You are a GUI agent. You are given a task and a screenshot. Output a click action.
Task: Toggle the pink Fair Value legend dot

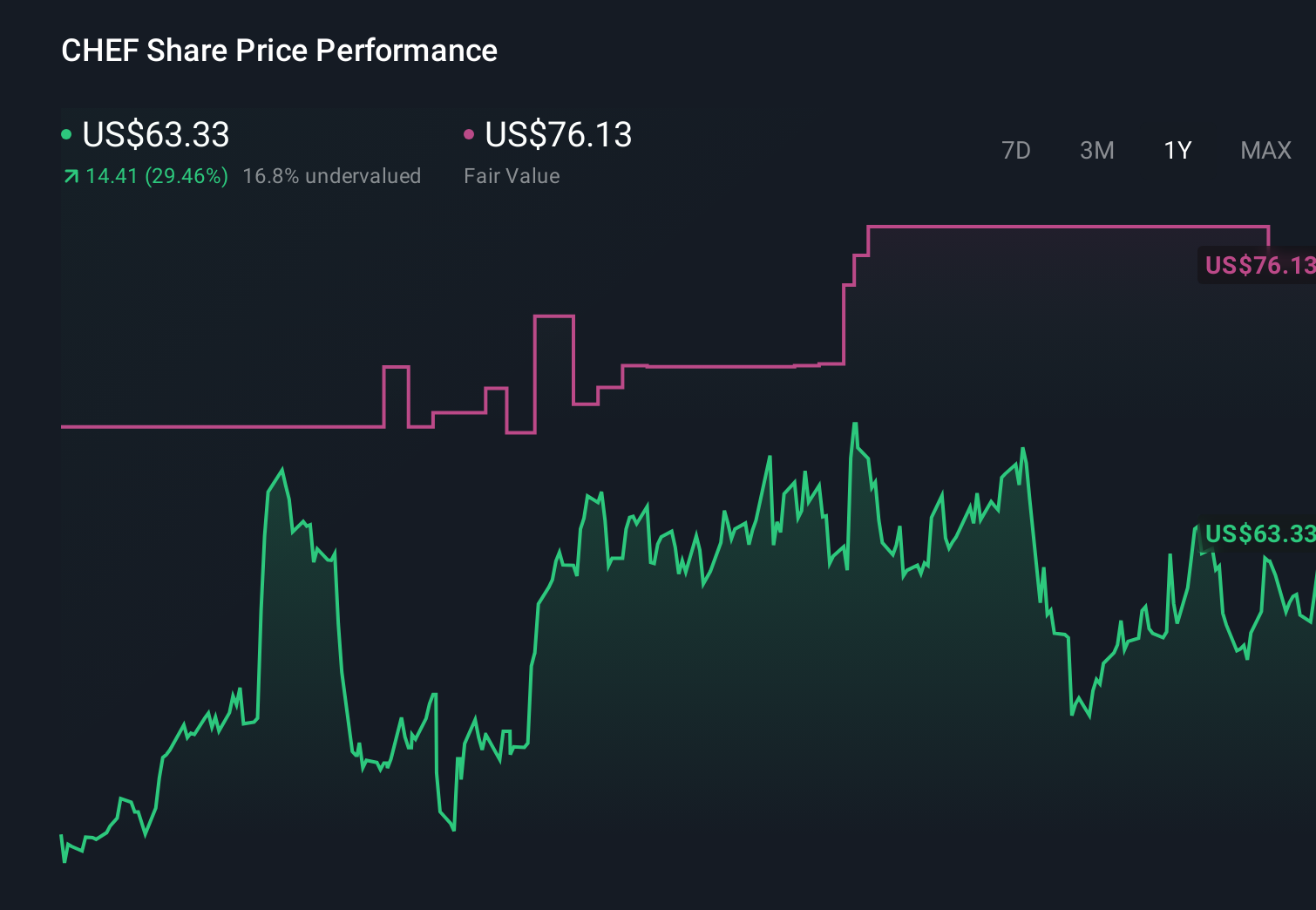470,133
